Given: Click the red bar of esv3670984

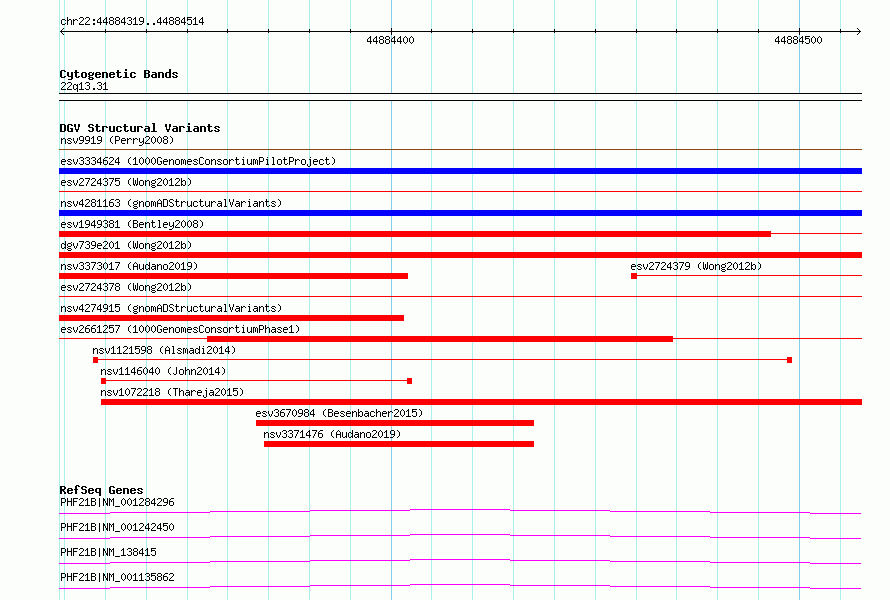Looking at the screenshot, I should click(395, 423).
